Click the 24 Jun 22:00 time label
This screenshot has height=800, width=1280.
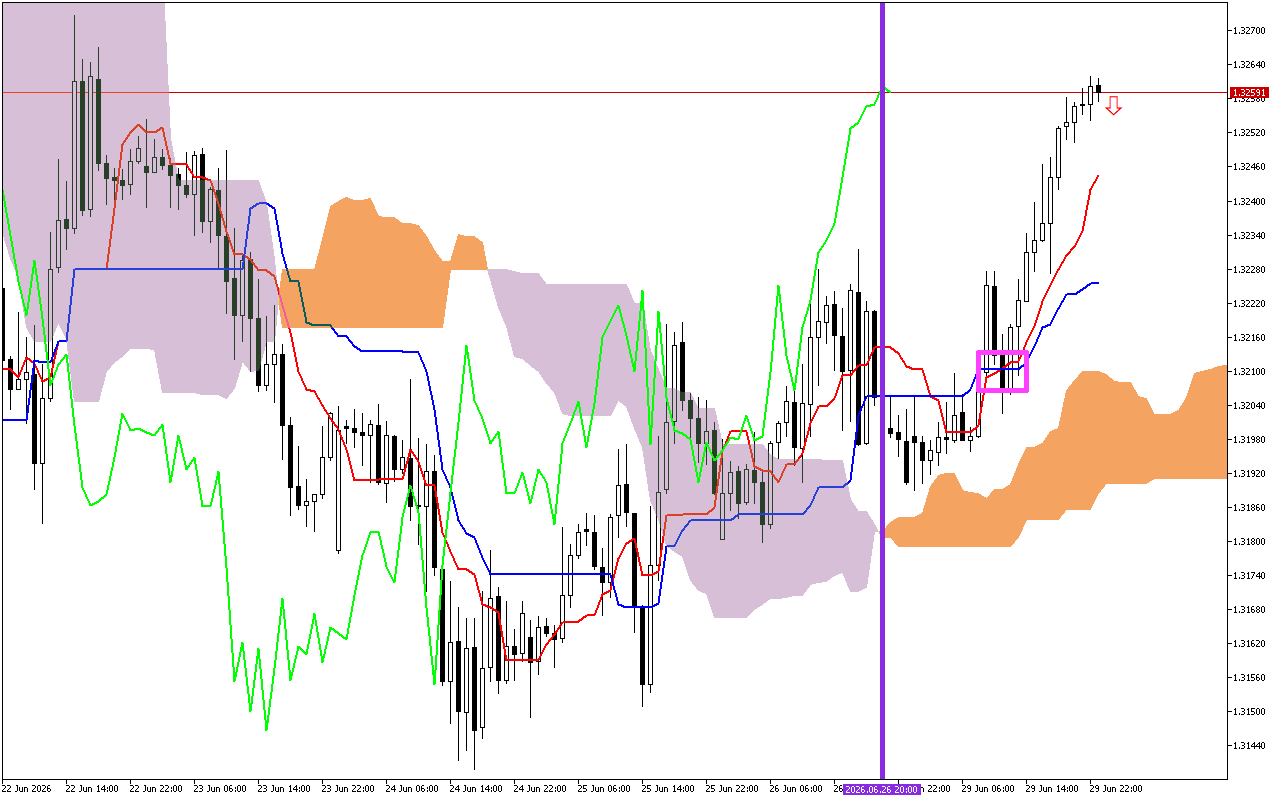tap(539, 789)
